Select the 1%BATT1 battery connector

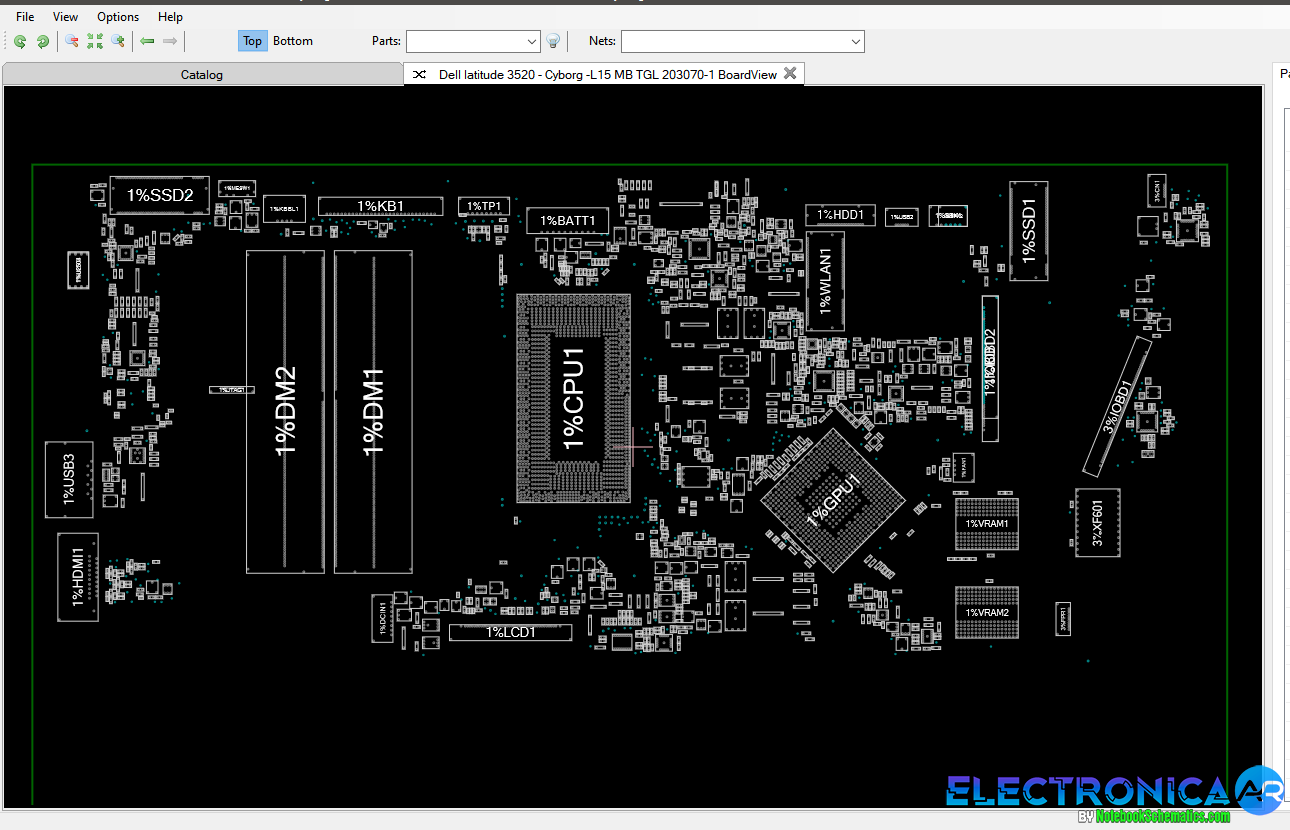568,221
